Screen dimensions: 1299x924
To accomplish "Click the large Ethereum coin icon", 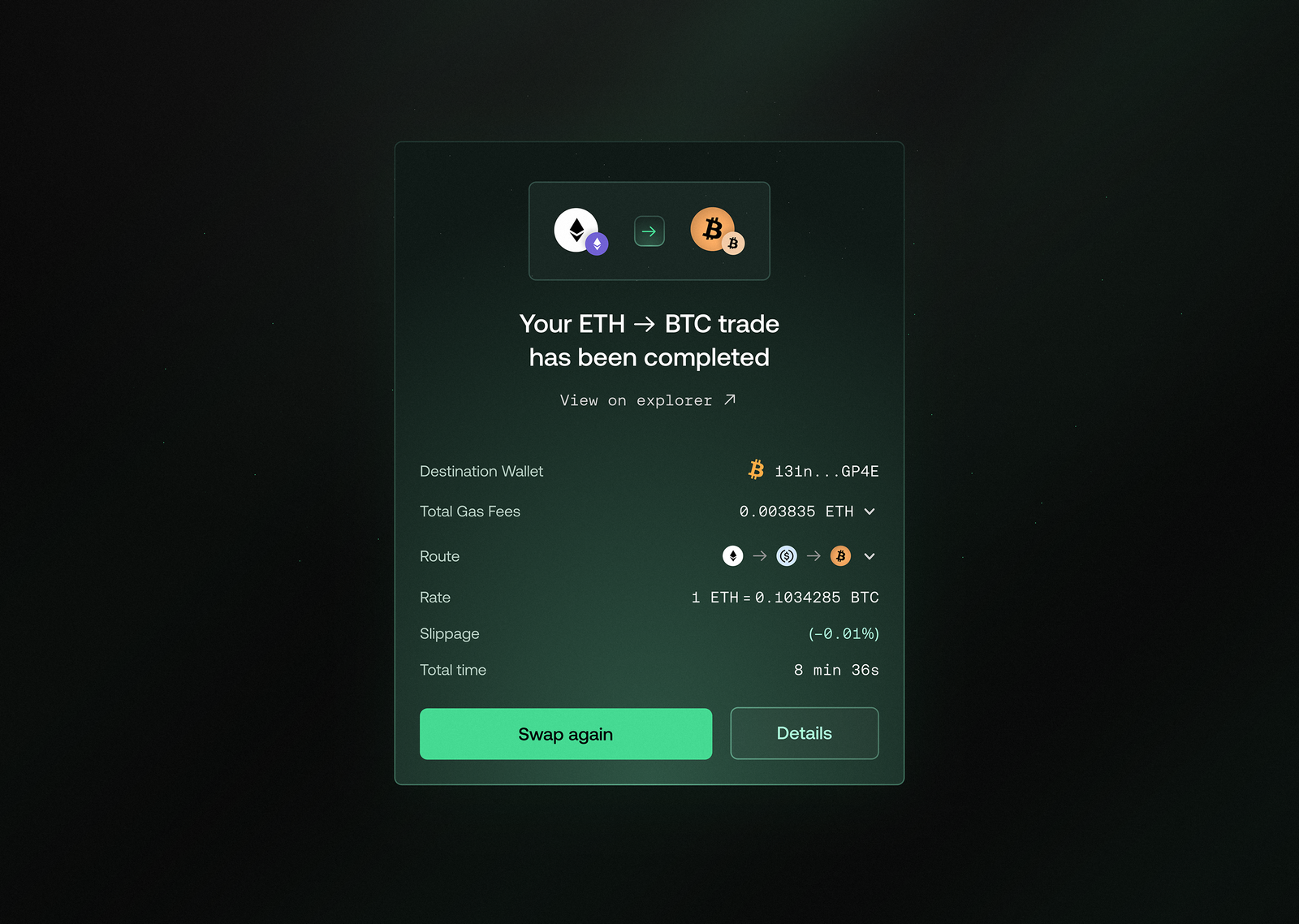I will 576,230.
